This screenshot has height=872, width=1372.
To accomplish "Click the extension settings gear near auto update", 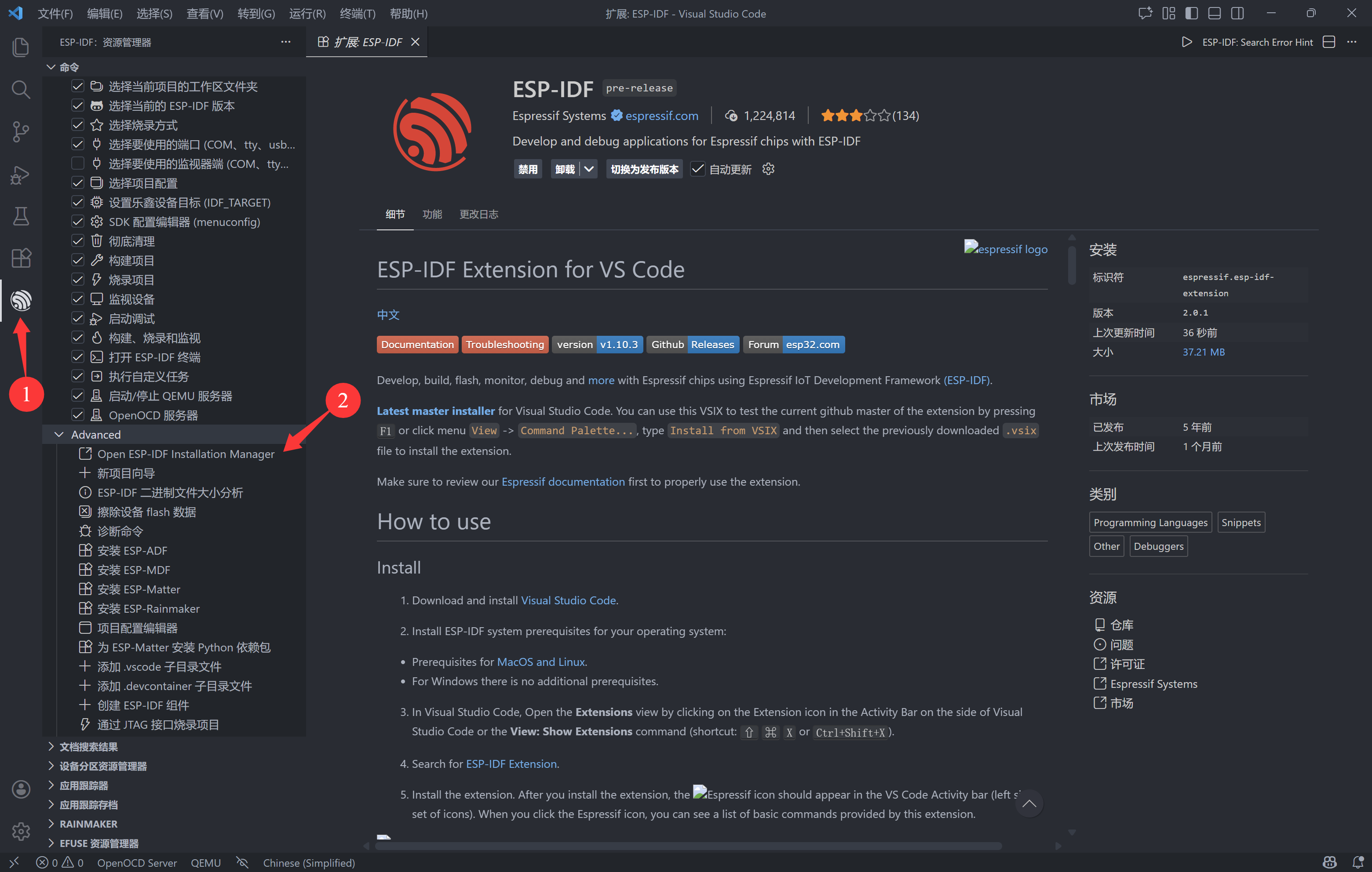I will point(768,169).
